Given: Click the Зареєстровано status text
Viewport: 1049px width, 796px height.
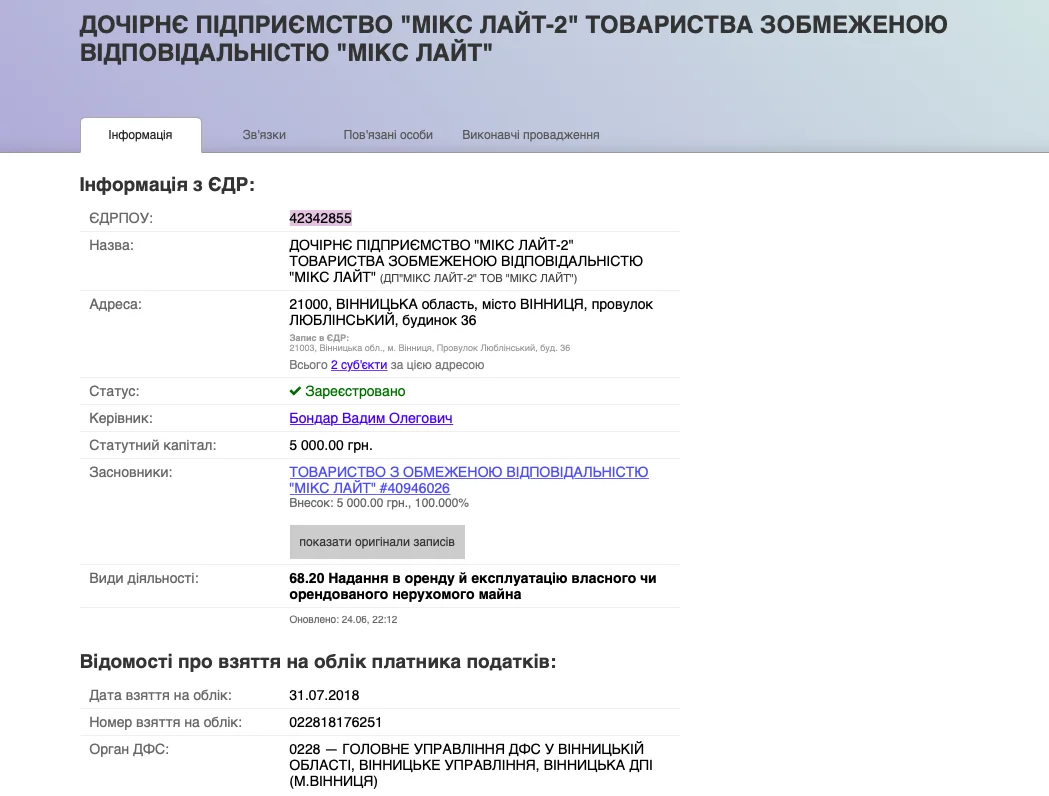Looking at the screenshot, I should click(355, 391).
